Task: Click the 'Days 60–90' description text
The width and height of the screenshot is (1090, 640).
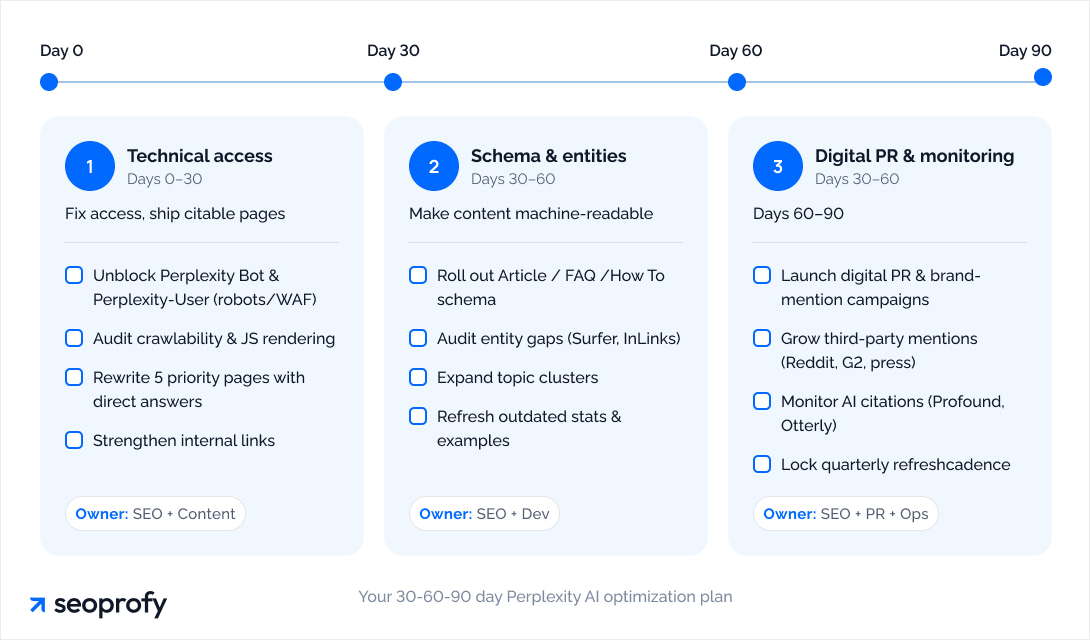Action: [798, 213]
